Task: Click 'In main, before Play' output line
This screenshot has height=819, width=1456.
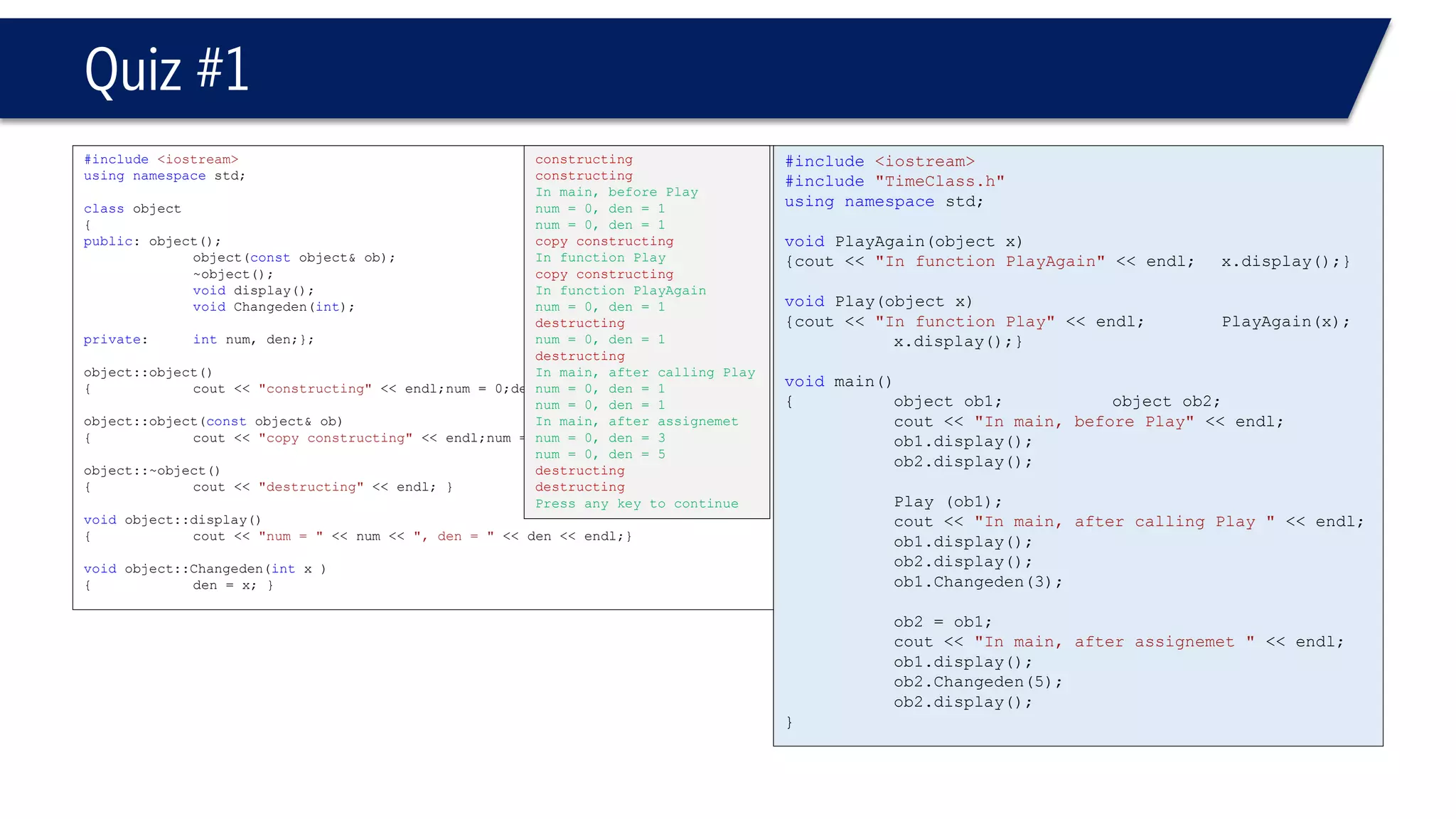Action: [616, 192]
